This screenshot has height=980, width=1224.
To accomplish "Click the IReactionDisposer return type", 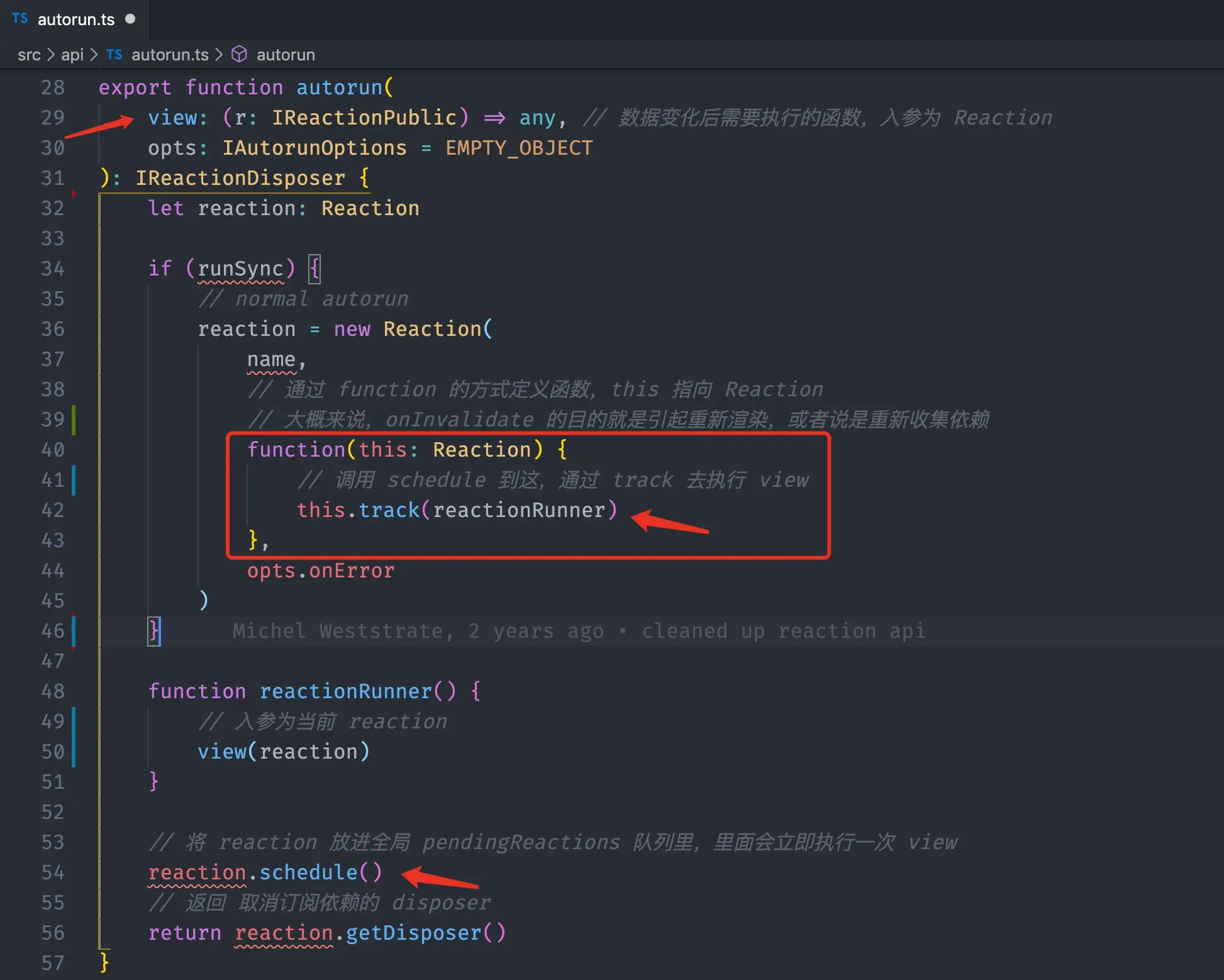I will [x=240, y=178].
